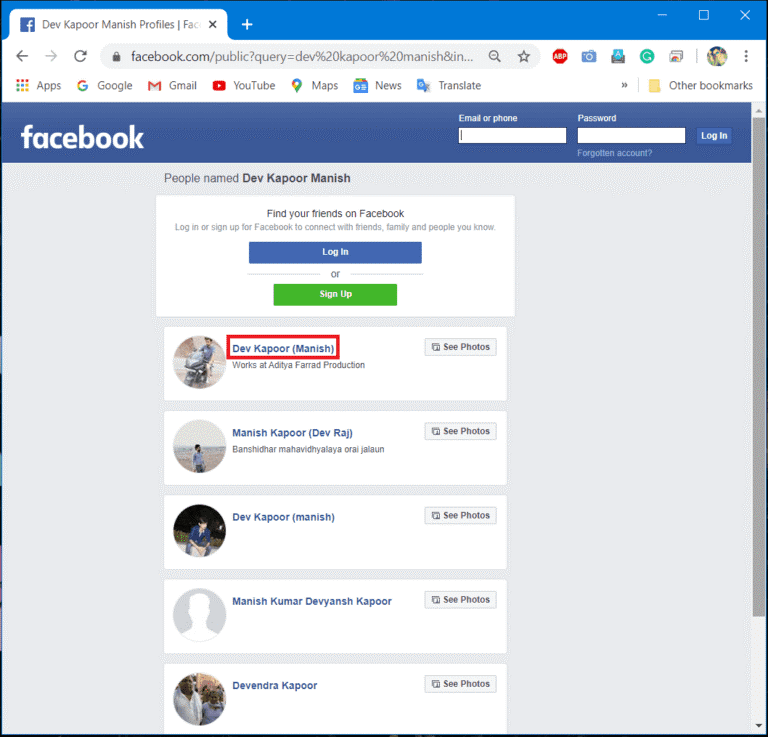
Task: Focus the Email or phone field
Action: pyautogui.click(x=512, y=136)
